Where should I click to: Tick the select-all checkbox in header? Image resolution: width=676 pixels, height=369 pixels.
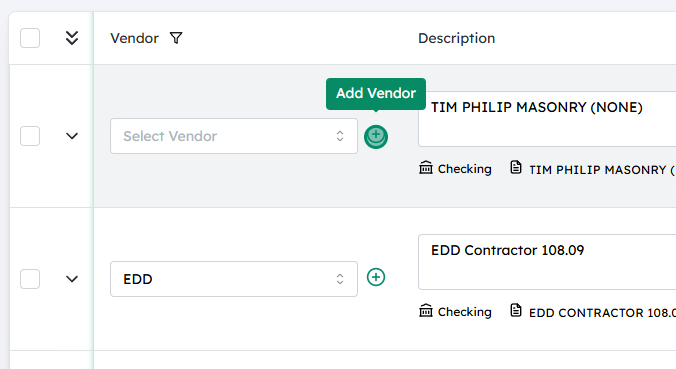(x=30, y=38)
